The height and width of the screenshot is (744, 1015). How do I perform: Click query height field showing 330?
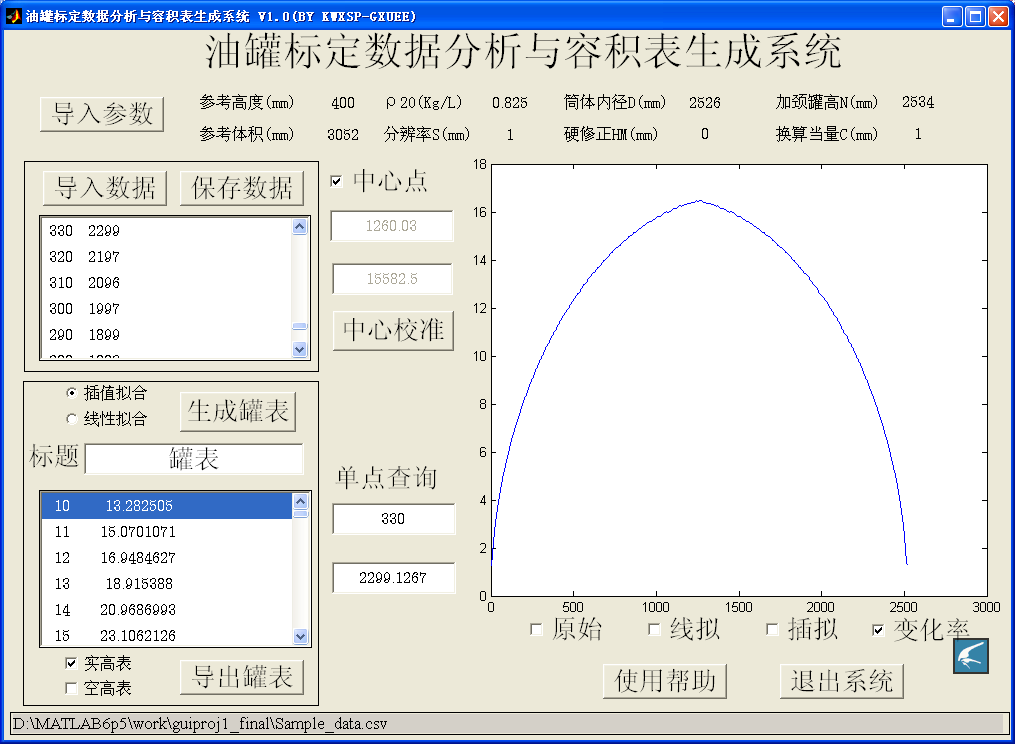394,519
